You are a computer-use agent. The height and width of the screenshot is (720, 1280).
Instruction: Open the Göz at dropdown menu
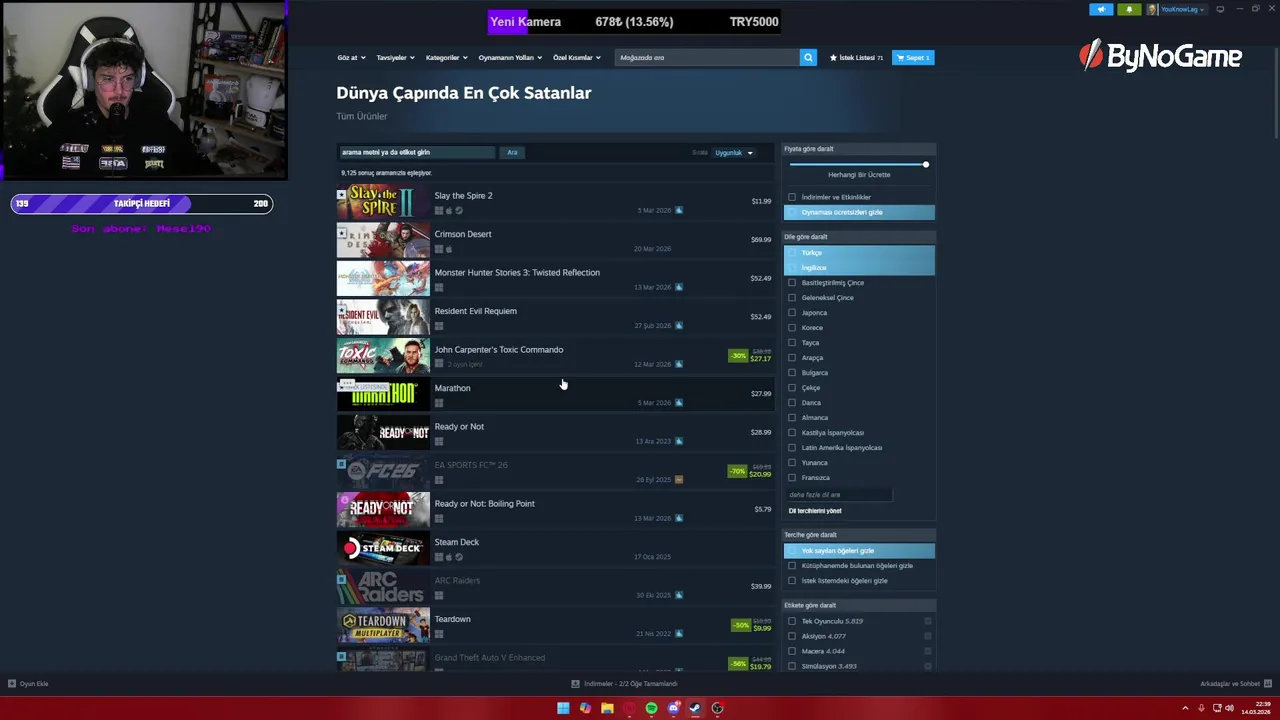click(x=351, y=58)
